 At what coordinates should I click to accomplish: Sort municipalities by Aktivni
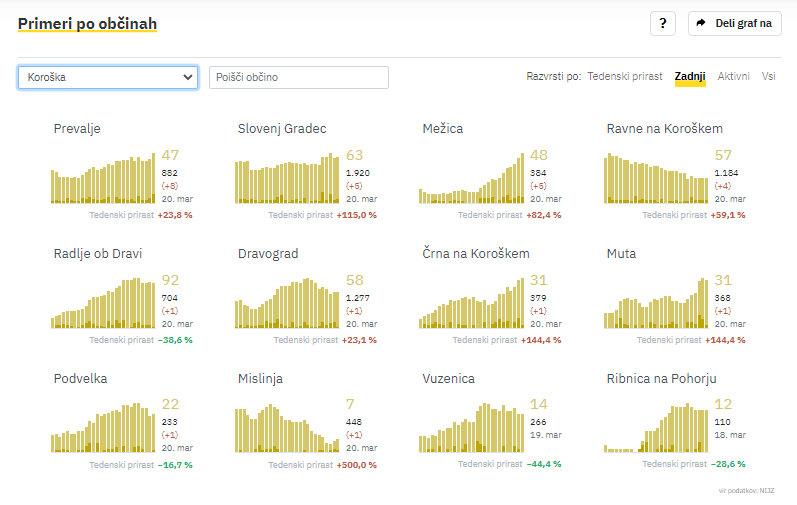point(733,76)
